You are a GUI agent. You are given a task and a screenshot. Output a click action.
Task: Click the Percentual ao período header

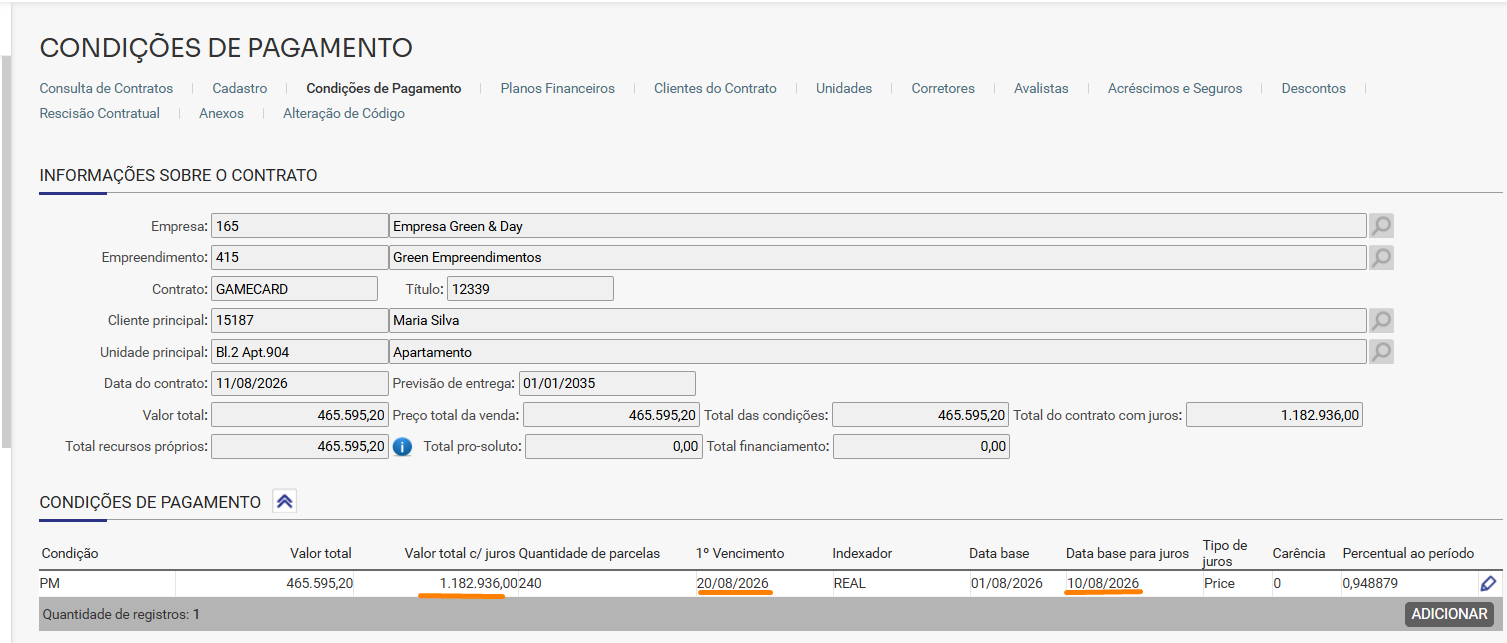click(x=1408, y=553)
